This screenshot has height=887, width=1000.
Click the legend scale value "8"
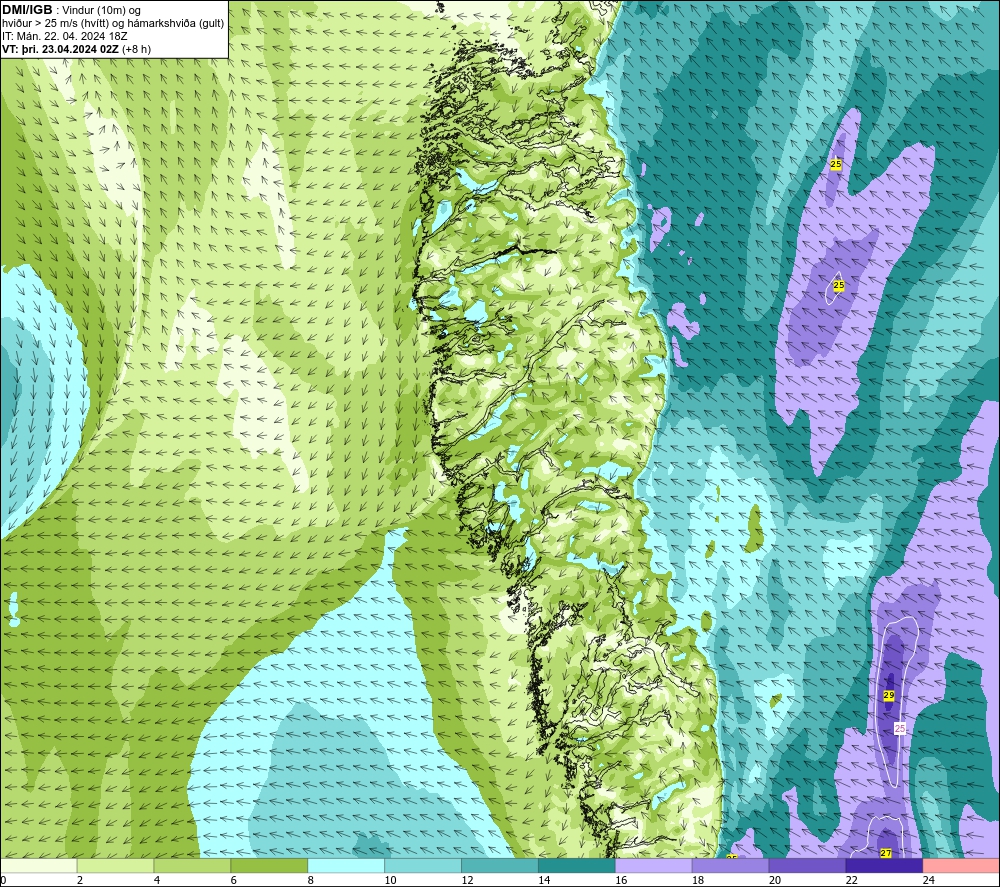tap(311, 880)
